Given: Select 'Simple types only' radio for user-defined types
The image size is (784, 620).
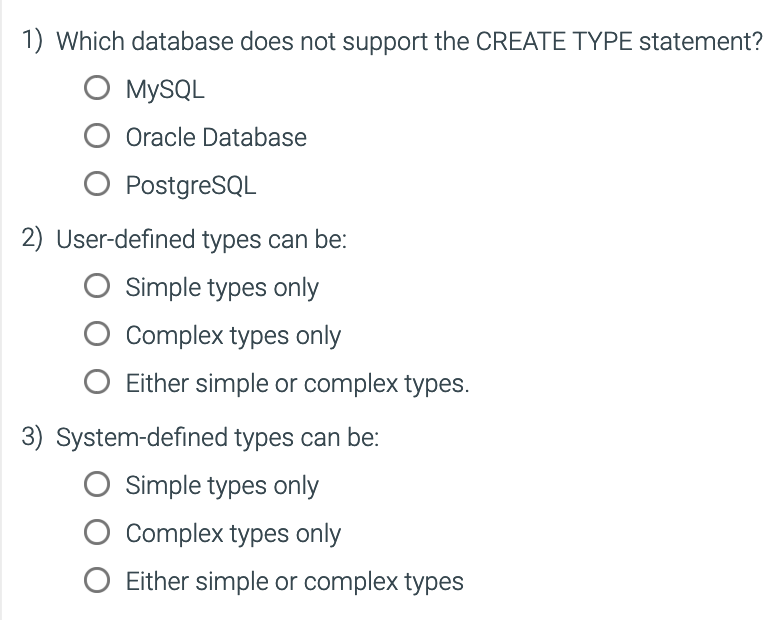Looking at the screenshot, I should coord(97,286).
